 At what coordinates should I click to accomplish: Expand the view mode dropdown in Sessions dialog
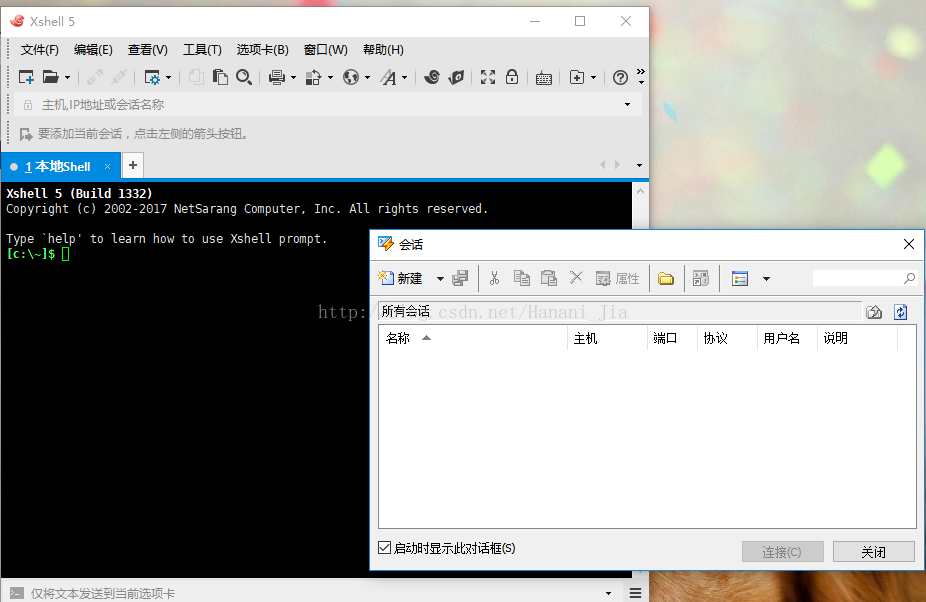coord(766,279)
